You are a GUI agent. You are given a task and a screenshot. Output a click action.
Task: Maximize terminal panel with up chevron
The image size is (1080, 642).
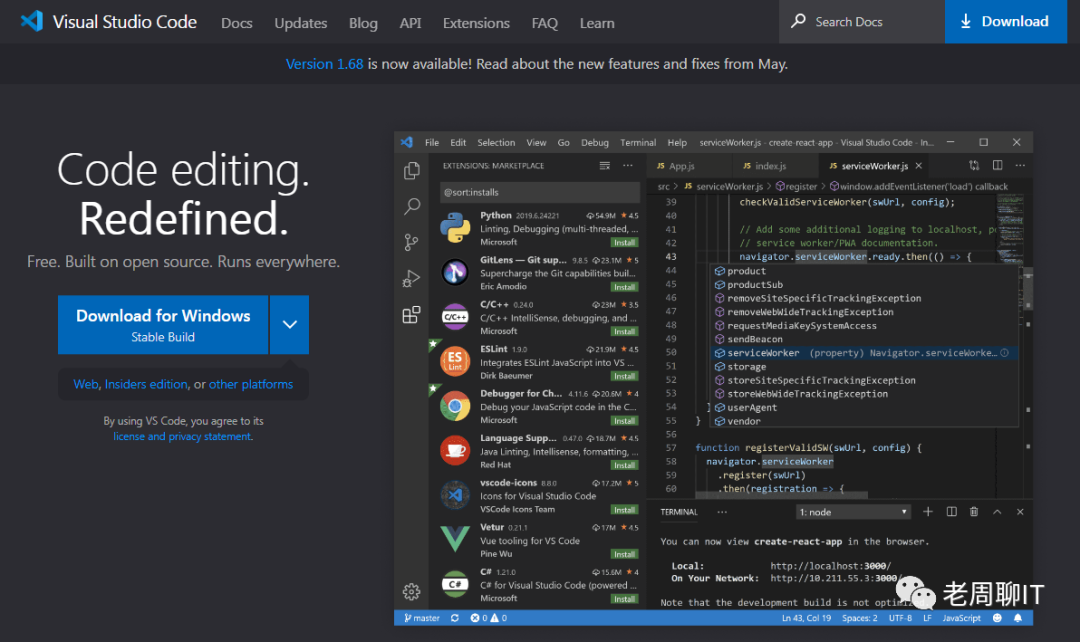pos(997,512)
